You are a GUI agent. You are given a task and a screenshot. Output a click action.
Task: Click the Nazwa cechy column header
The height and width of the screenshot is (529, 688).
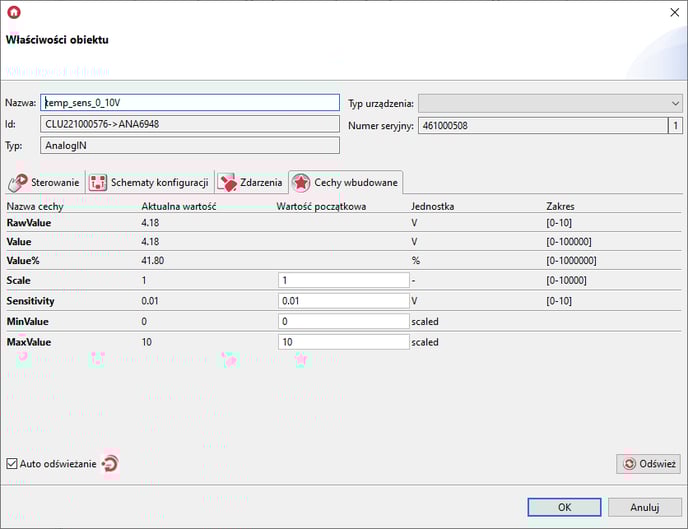[35, 206]
